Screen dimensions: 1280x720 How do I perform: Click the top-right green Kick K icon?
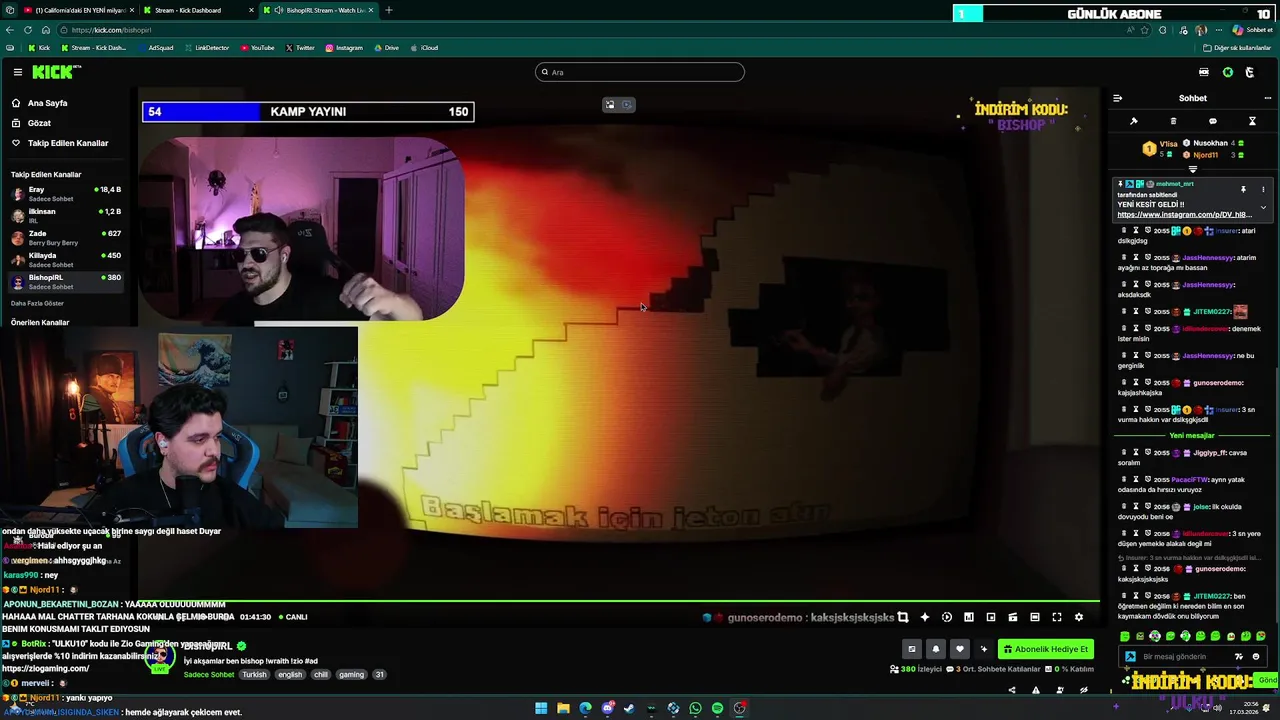(1228, 72)
